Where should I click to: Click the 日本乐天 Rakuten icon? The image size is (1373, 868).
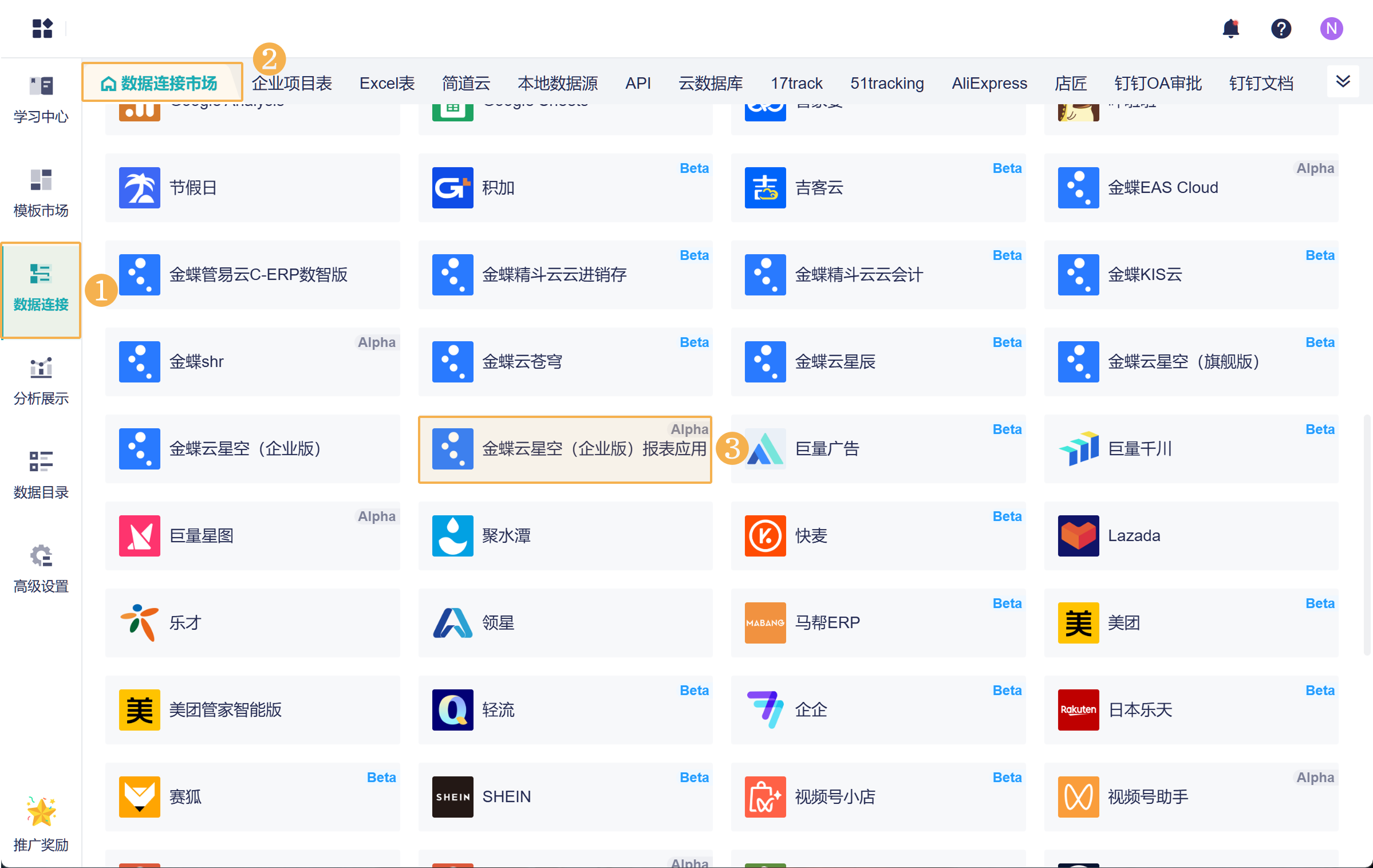point(1079,710)
